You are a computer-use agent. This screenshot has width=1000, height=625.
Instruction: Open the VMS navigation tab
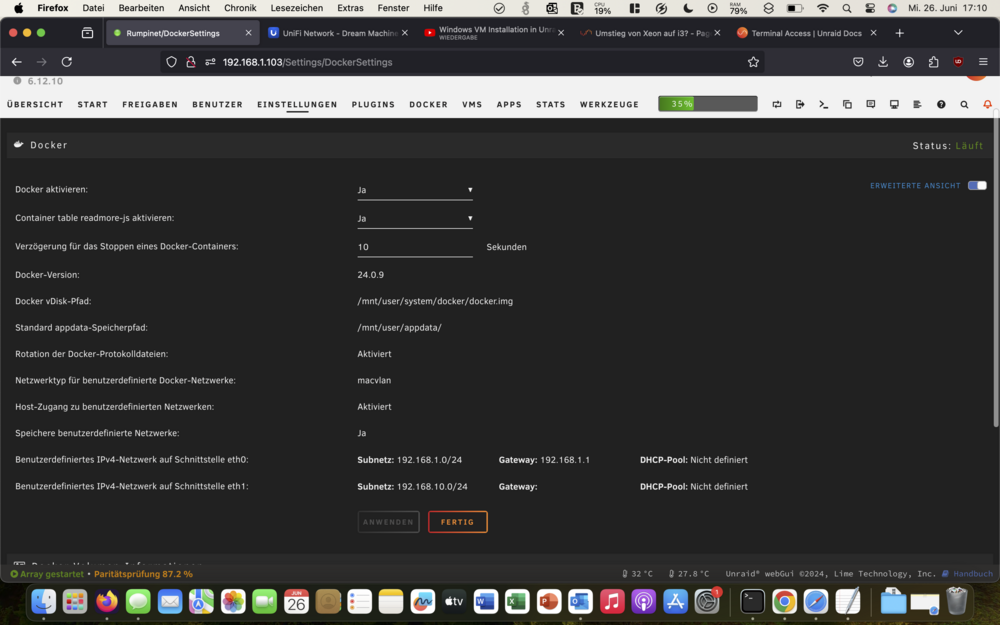[472, 105]
